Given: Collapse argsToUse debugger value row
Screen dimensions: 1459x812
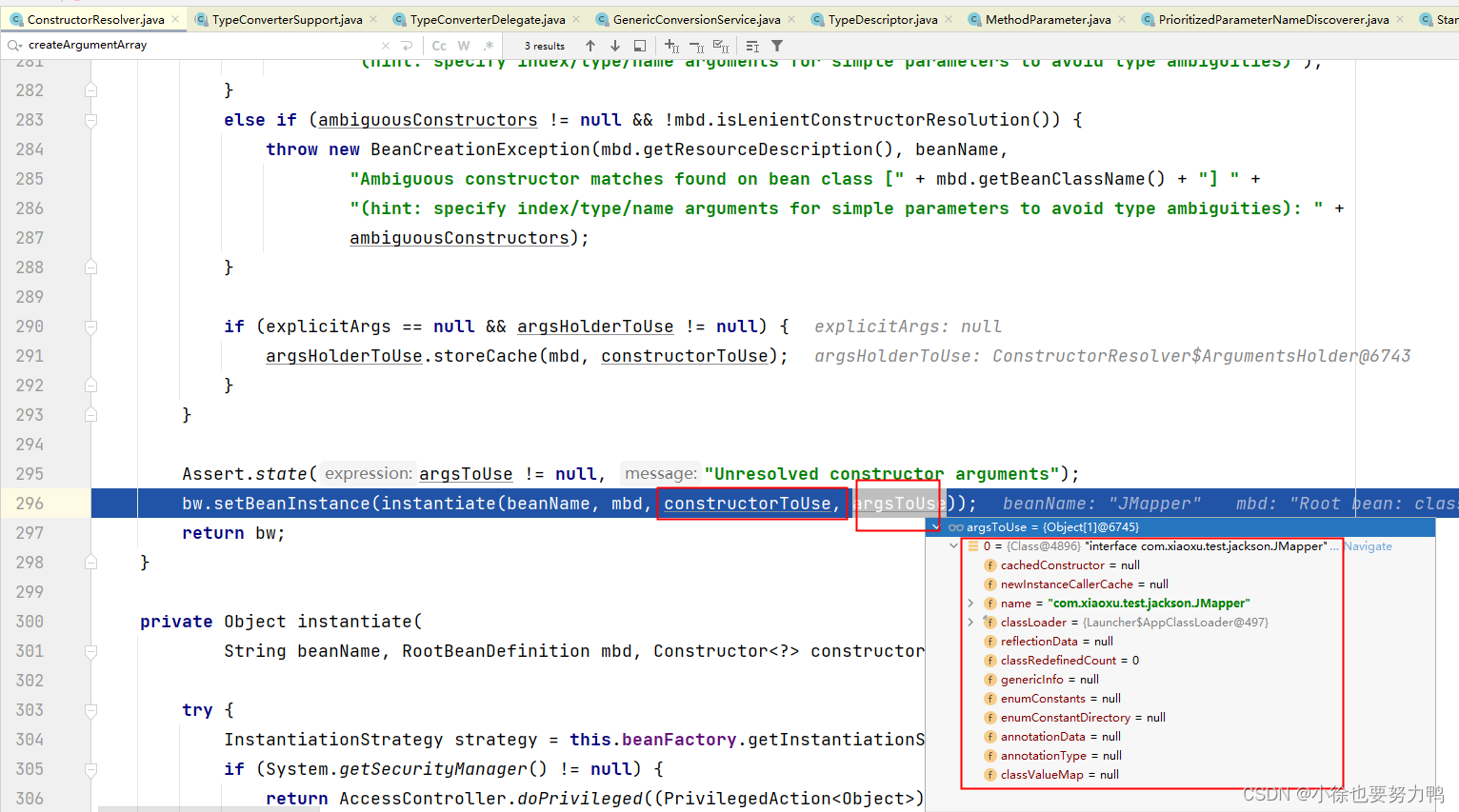Looking at the screenshot, I should pyautogui.click(x=936, y=527).
